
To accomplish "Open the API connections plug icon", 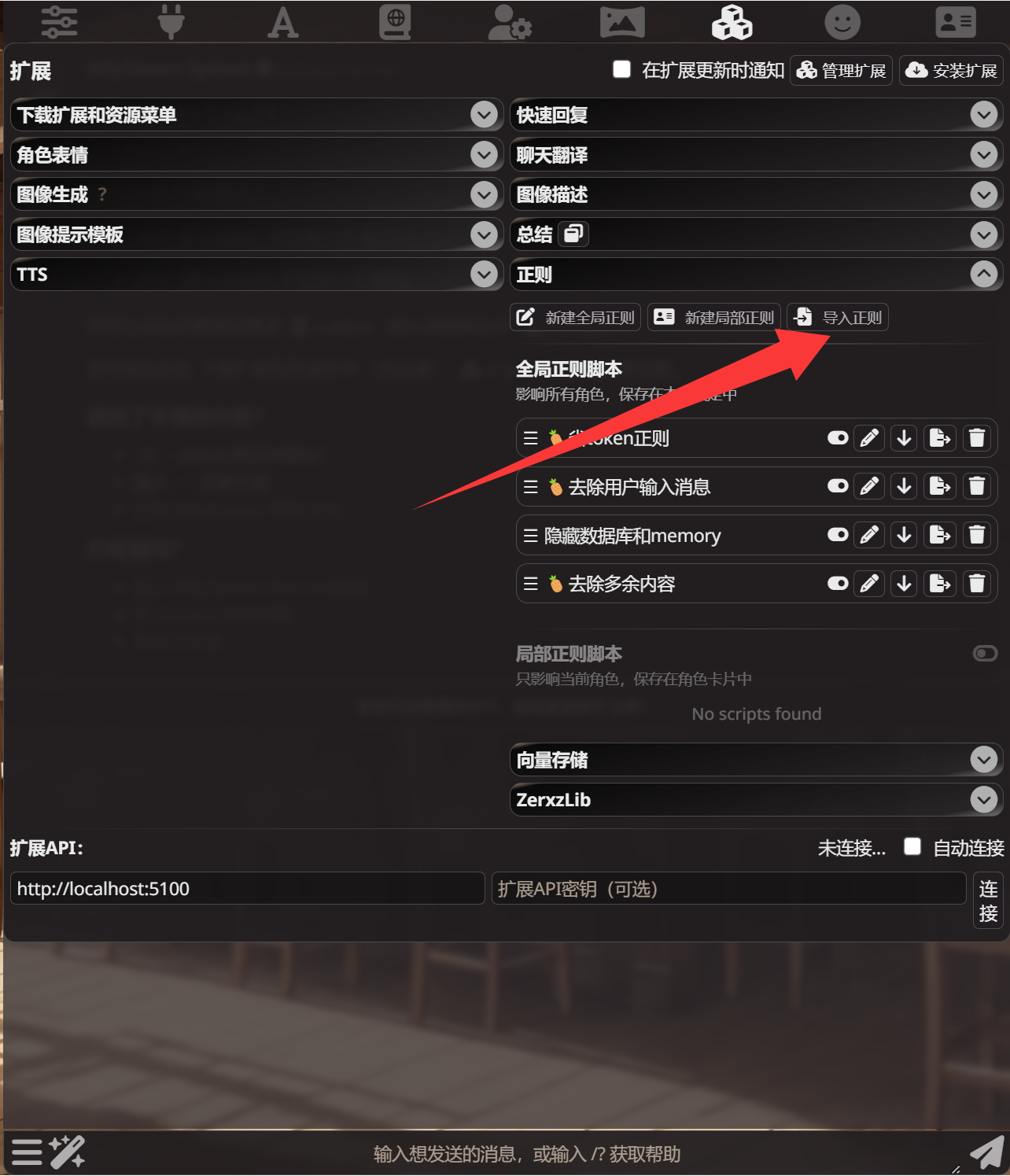I will pos(171,21).
